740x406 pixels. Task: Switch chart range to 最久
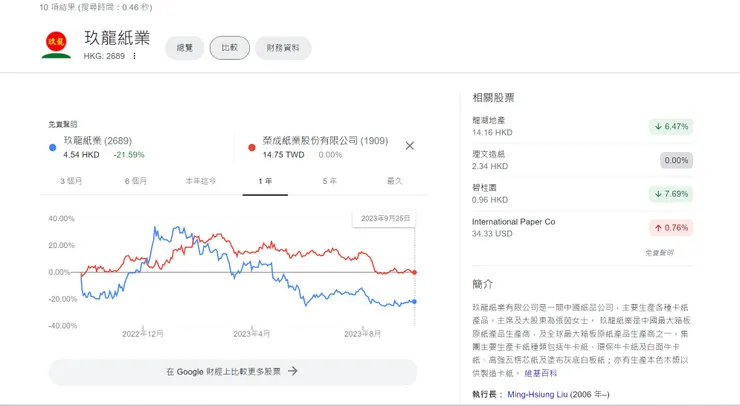pyautogui.click(x=395, y=181)
